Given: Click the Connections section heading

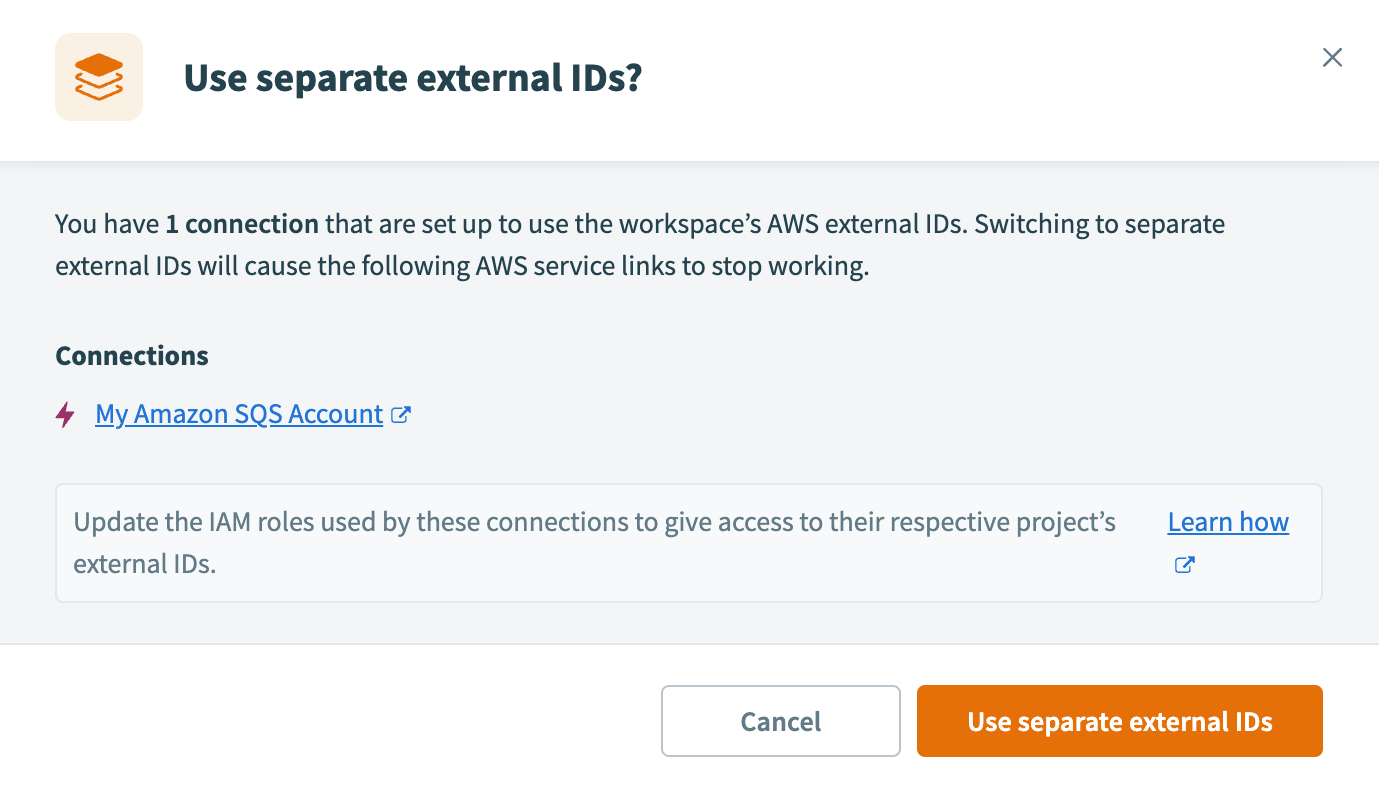Looking at the screenshot, I should 131,355.
